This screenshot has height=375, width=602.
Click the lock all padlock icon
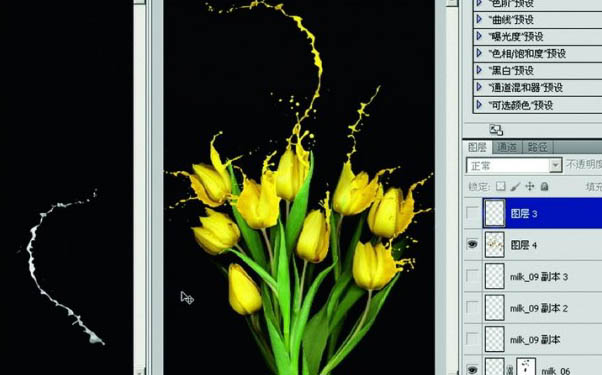coord(544,187)
